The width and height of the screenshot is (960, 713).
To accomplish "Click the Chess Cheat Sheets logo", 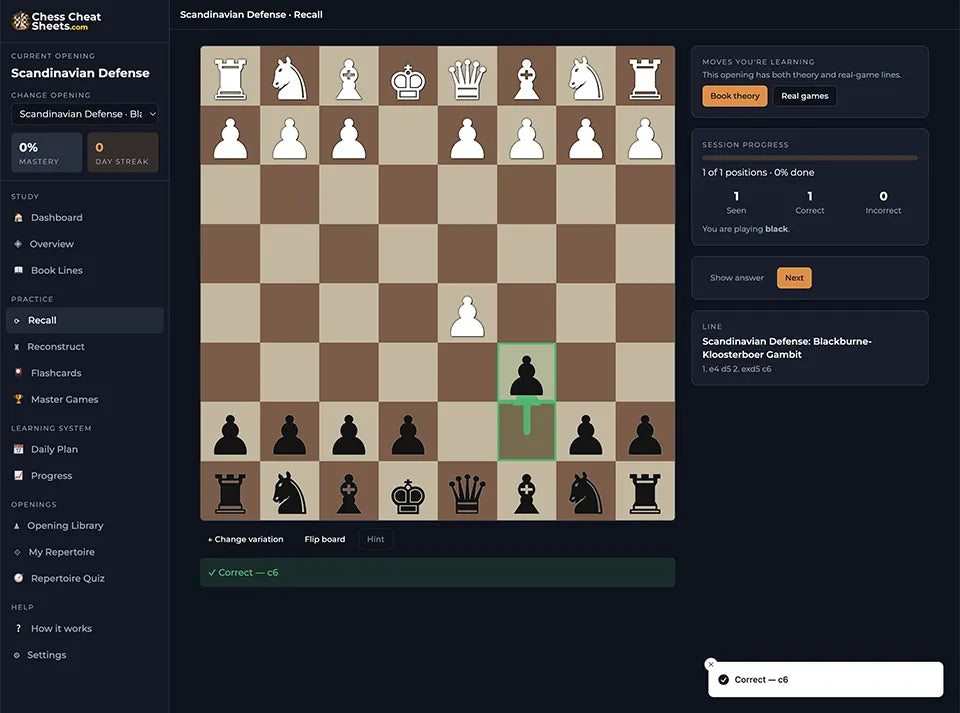I will click(x=56, y=21).
